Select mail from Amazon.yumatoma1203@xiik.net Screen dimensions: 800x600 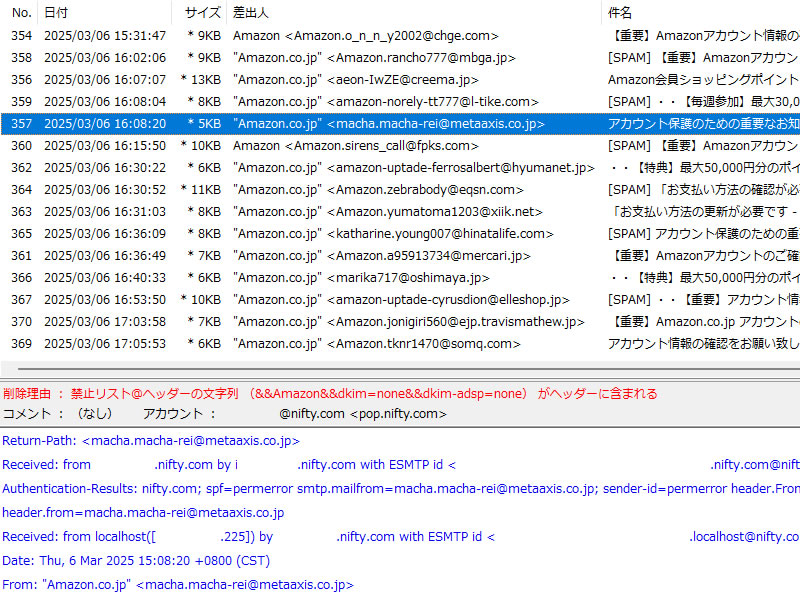(x=400, y=211)
